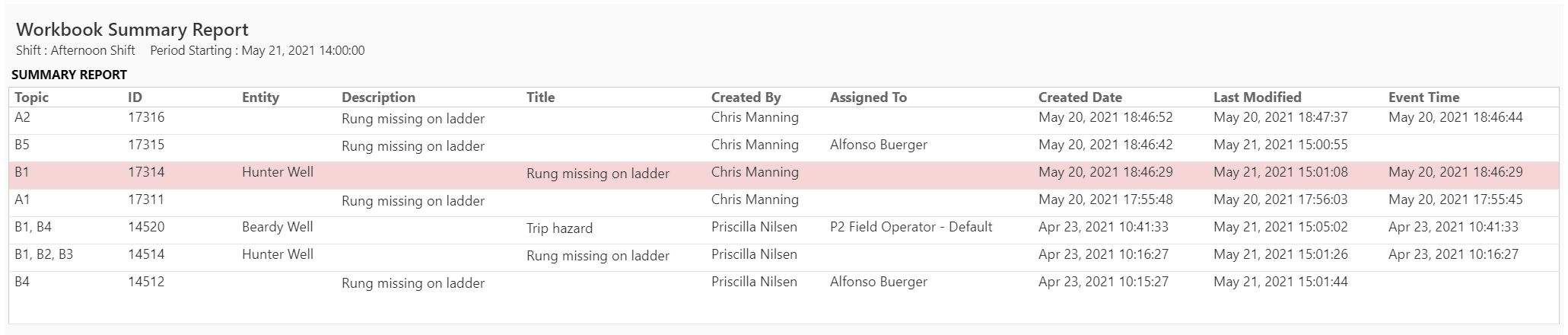Click ID 17316 in the table
This screenshot has width=1568, height=335.
[x=146, y=118]
